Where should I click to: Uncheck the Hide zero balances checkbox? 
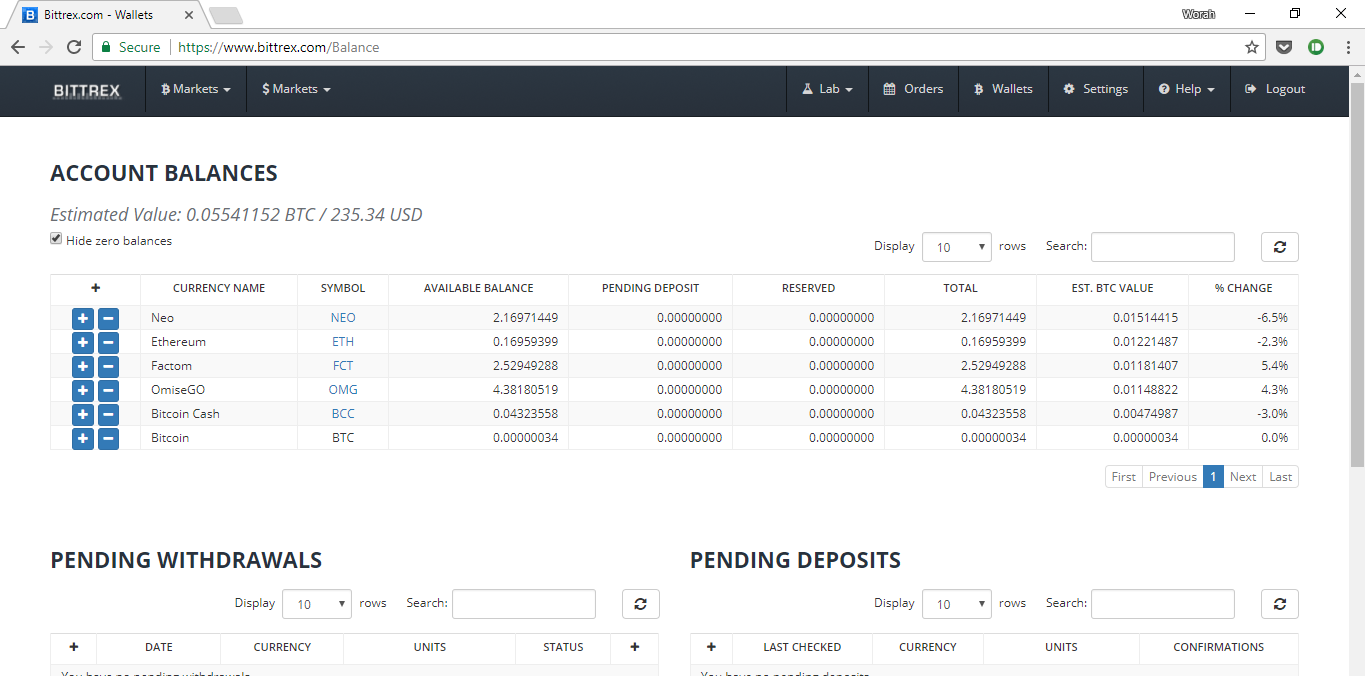(56, 239)
